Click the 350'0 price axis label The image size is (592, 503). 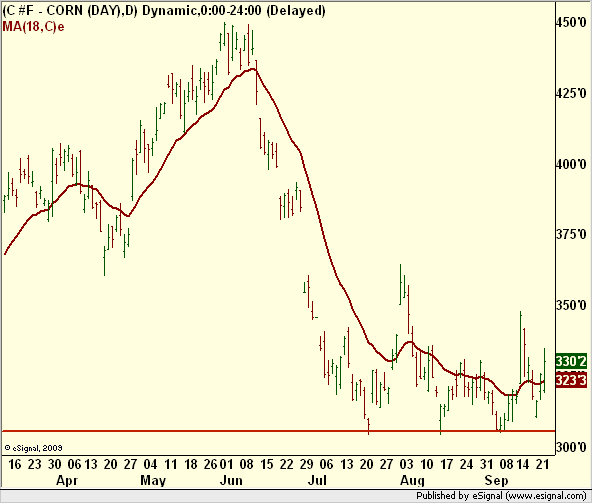pos(571,305)
